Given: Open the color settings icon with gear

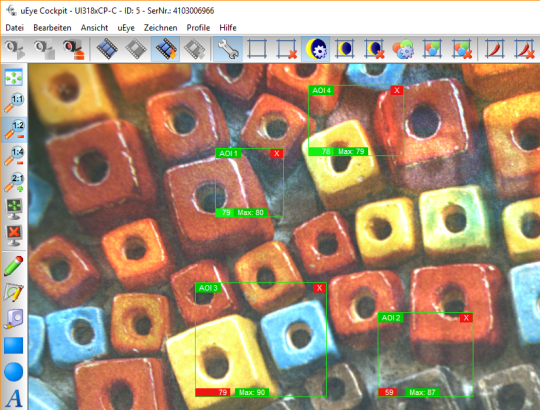Looking at the screenshot, I should pos(403,49).
